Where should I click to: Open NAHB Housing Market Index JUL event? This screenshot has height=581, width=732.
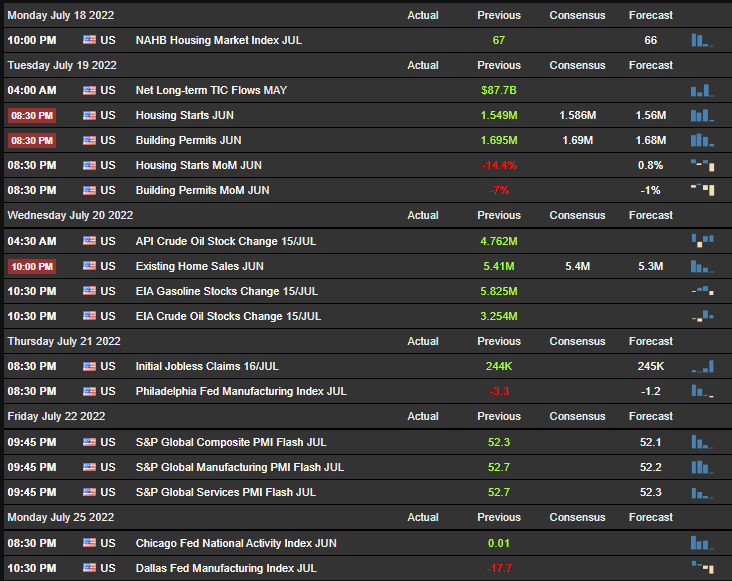click(x=218, y=40)
